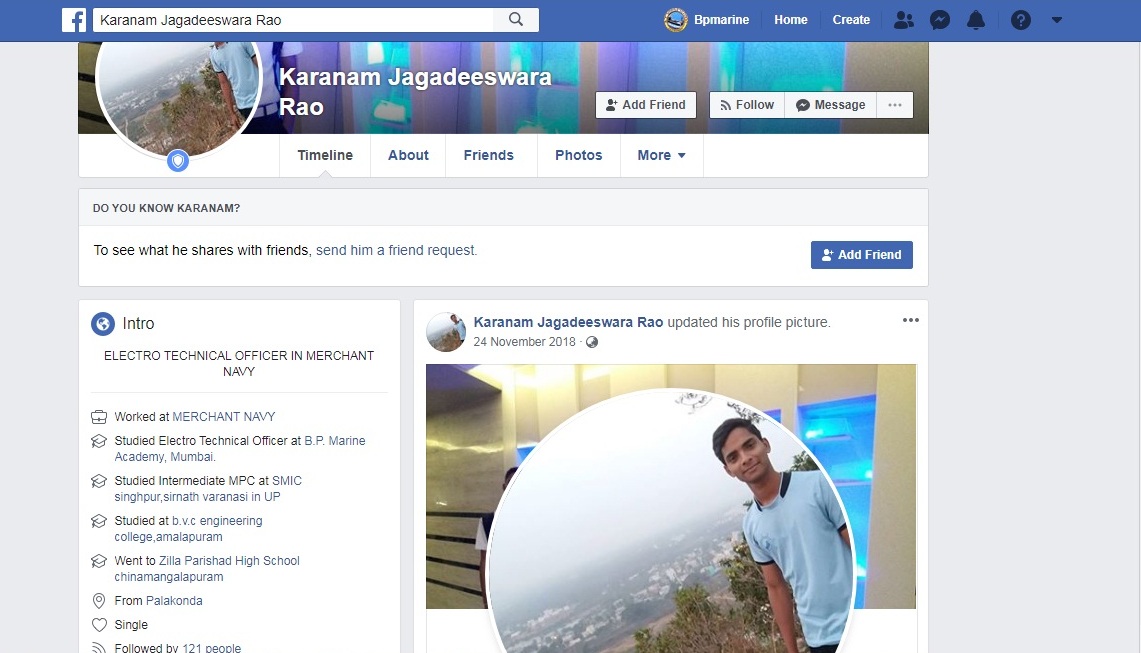Image resolution: width=1141 pixels, height=653 pixels.
Task: Open the post options ellipsis menu
Action: click(x=910, y=320)
